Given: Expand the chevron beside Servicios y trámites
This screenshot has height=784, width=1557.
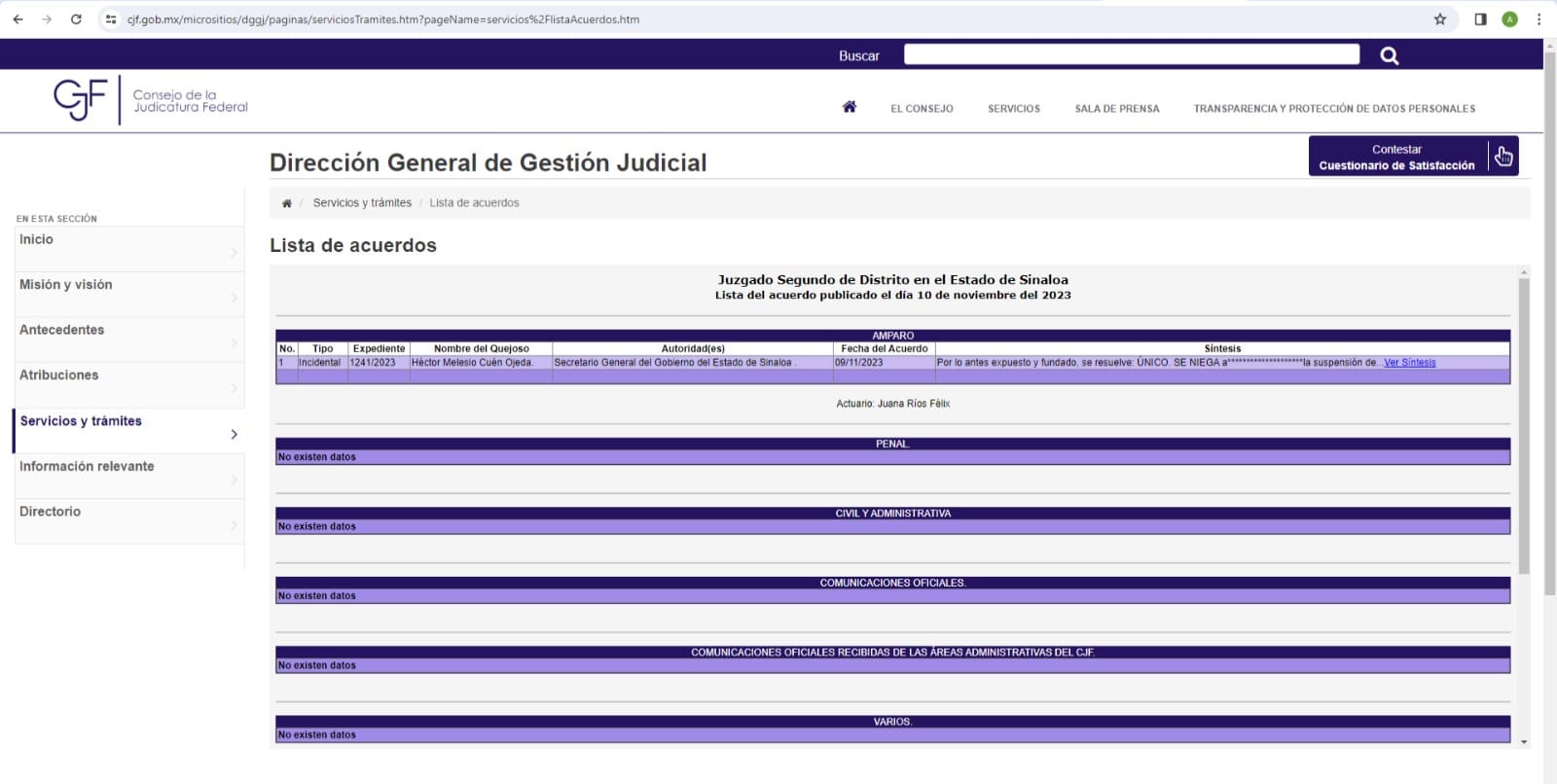Looking at the screenshot, I should (235, 434).
